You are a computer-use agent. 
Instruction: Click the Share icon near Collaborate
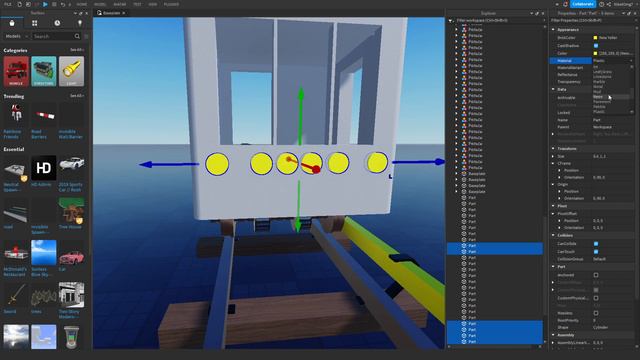point(609,4)
